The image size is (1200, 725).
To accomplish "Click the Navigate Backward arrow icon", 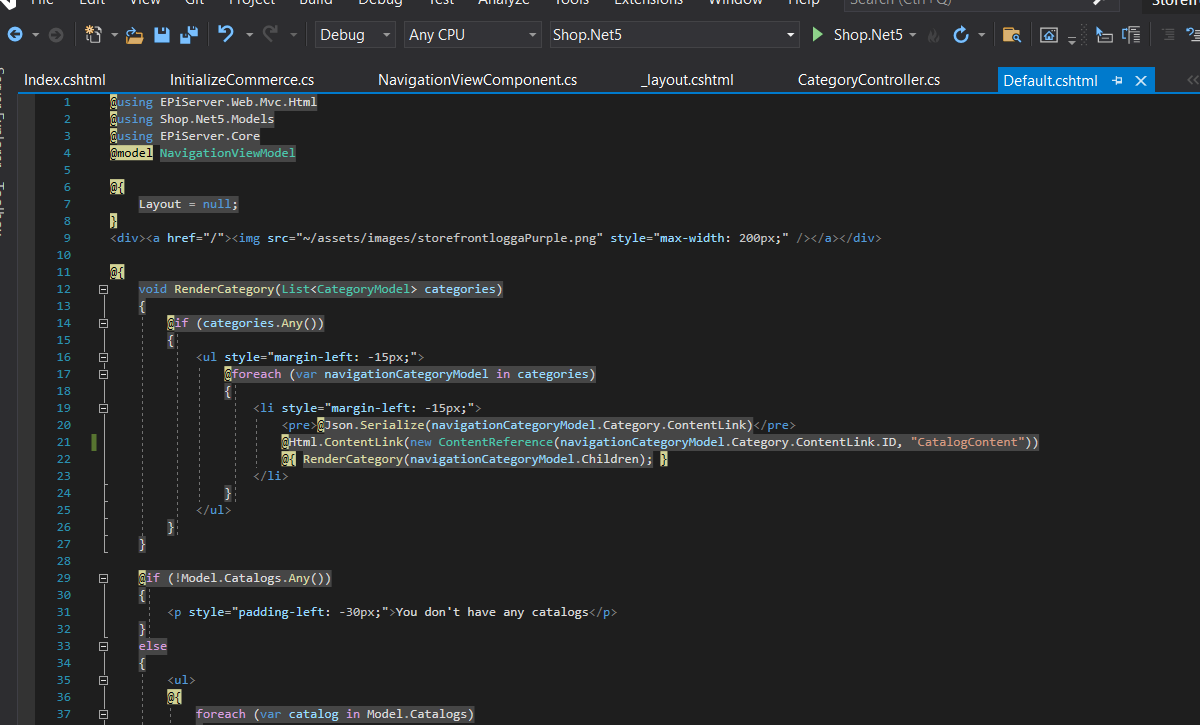I will (15, 35).
